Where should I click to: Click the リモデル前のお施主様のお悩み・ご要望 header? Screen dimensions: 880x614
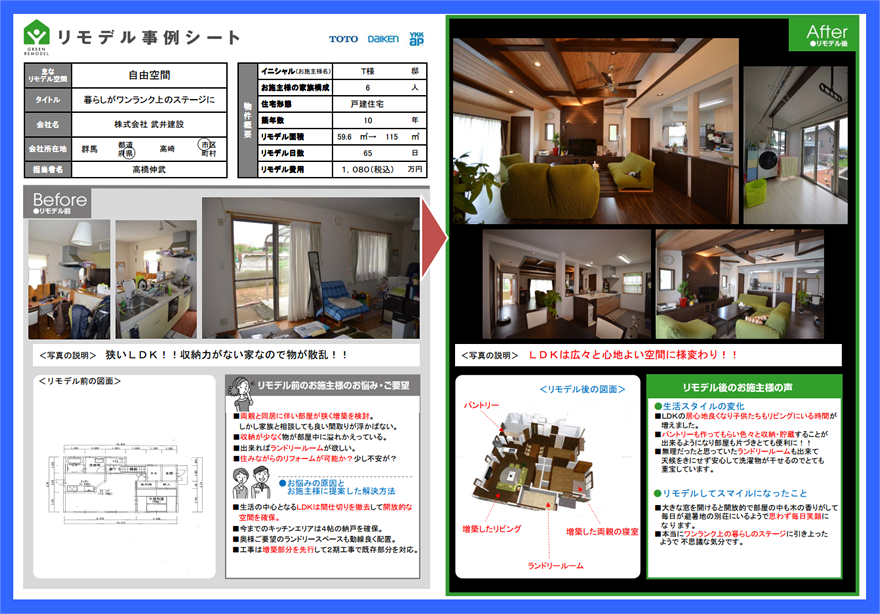coord(326,386)
